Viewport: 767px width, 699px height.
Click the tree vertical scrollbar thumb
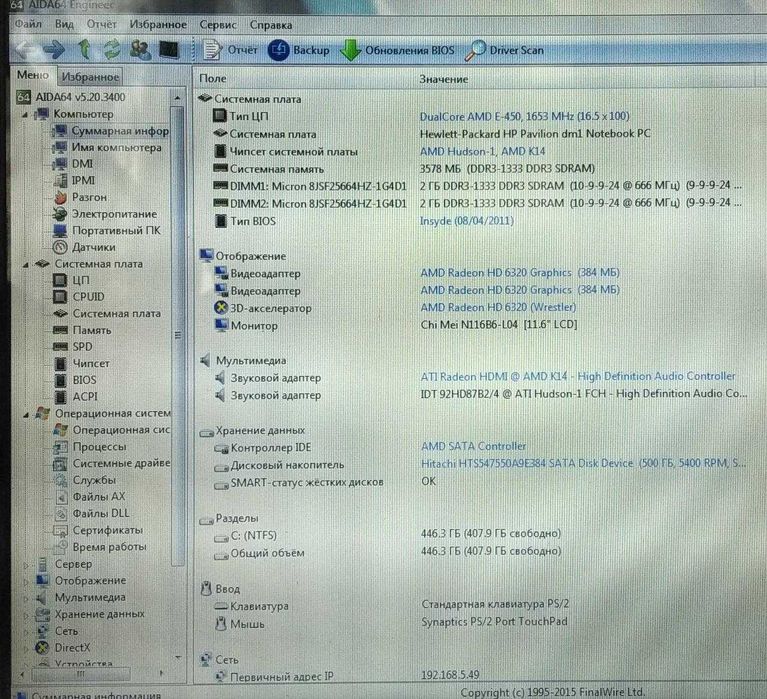pos(178,335)
